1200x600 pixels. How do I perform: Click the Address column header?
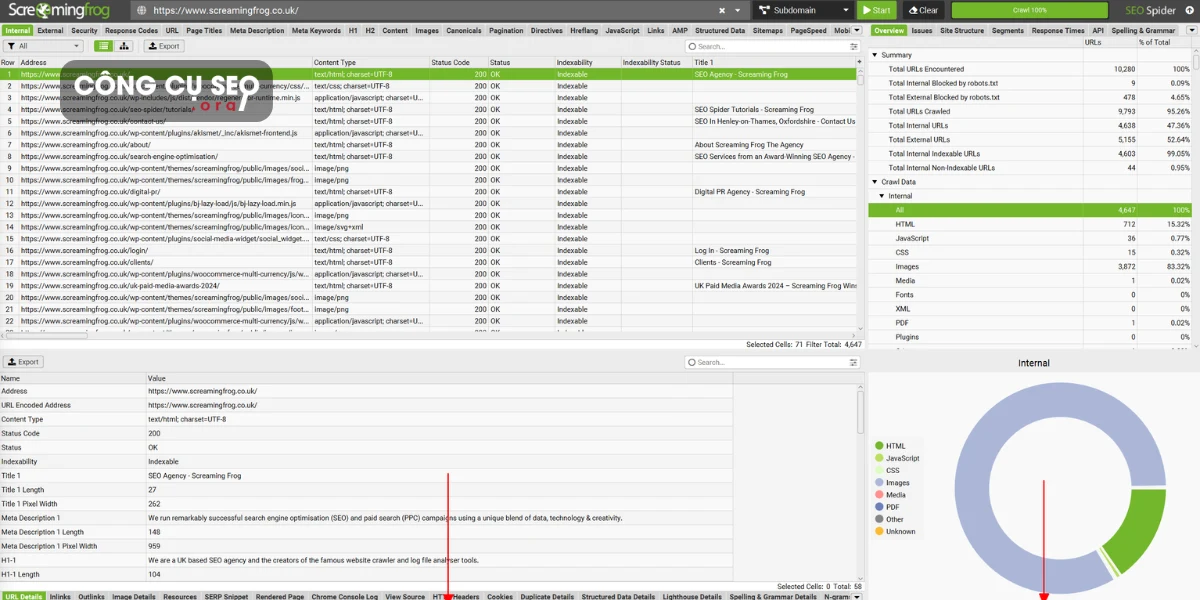coord(165,62)
